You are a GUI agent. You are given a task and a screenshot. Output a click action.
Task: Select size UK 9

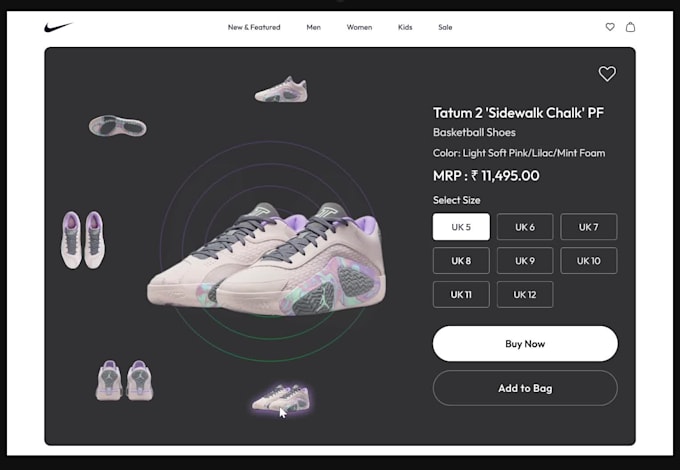click(525, 261)
